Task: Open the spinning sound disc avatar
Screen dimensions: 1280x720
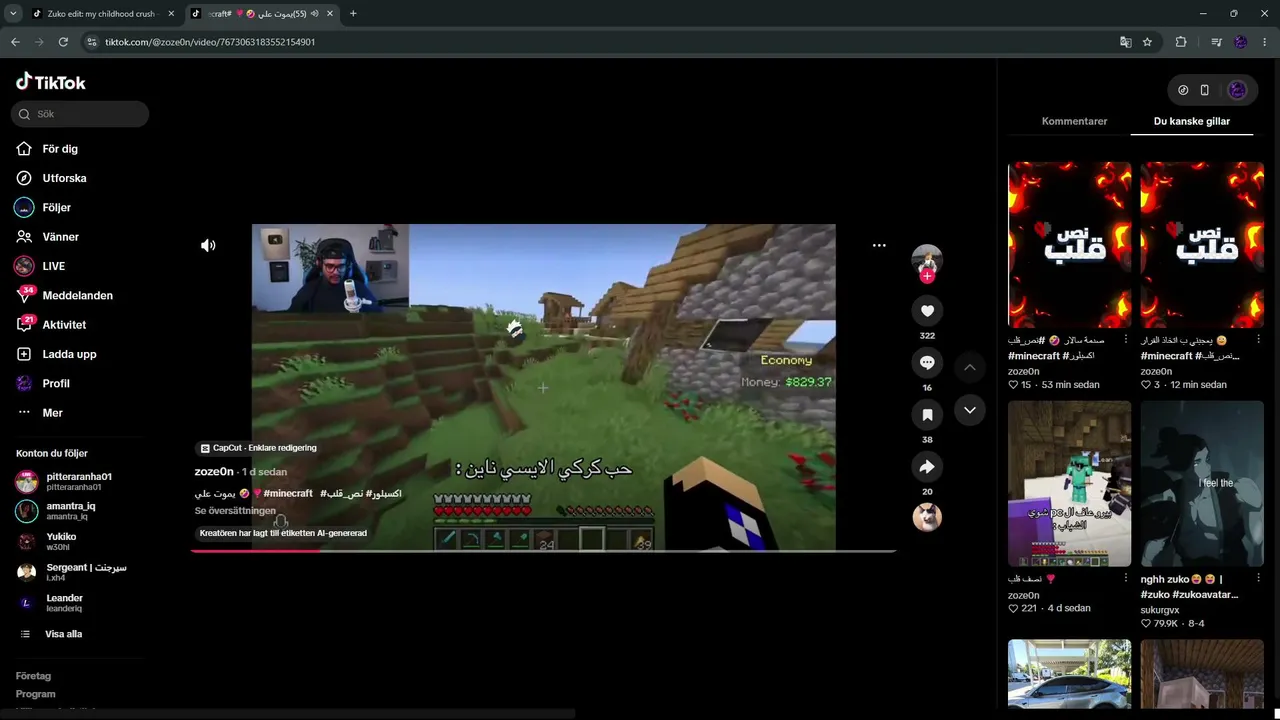Action: pos(927,517)
